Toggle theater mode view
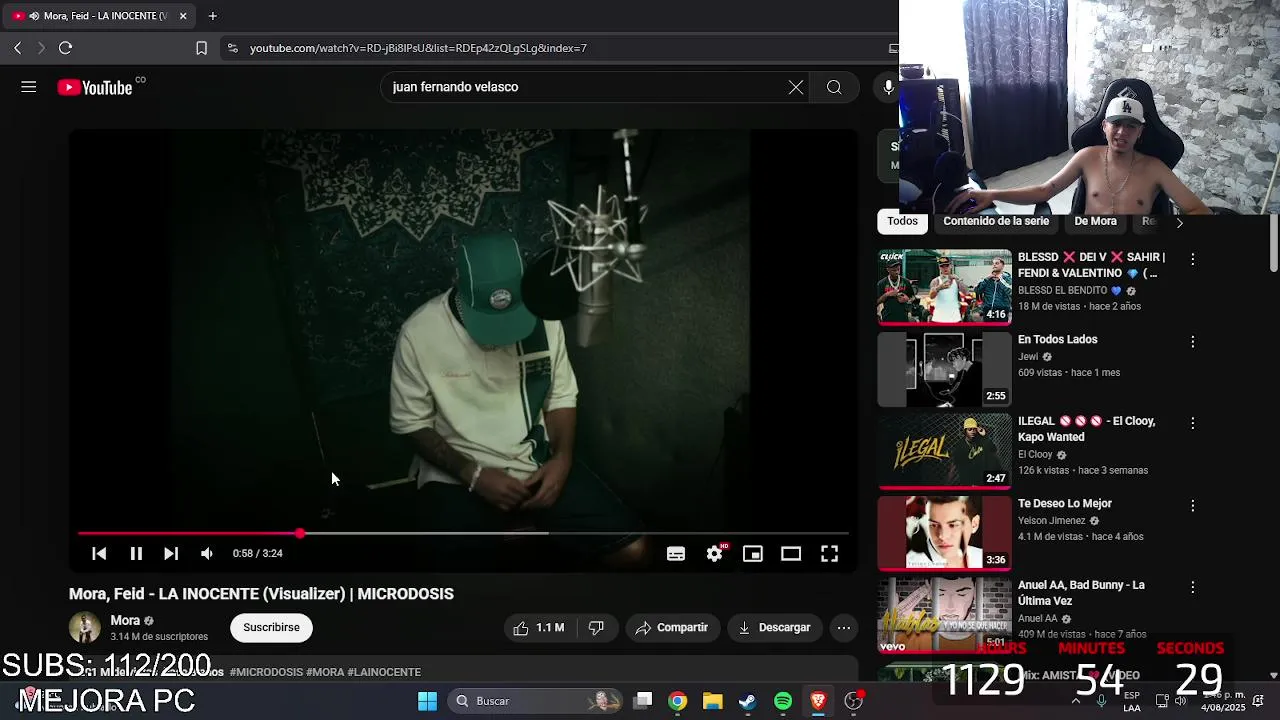The image size is (1280, 720). pyautogui.click(x=791, y=553)
